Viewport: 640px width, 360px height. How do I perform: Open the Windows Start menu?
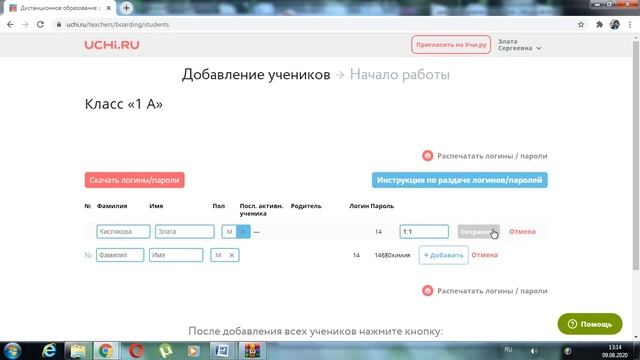click(x=12, y=351)
